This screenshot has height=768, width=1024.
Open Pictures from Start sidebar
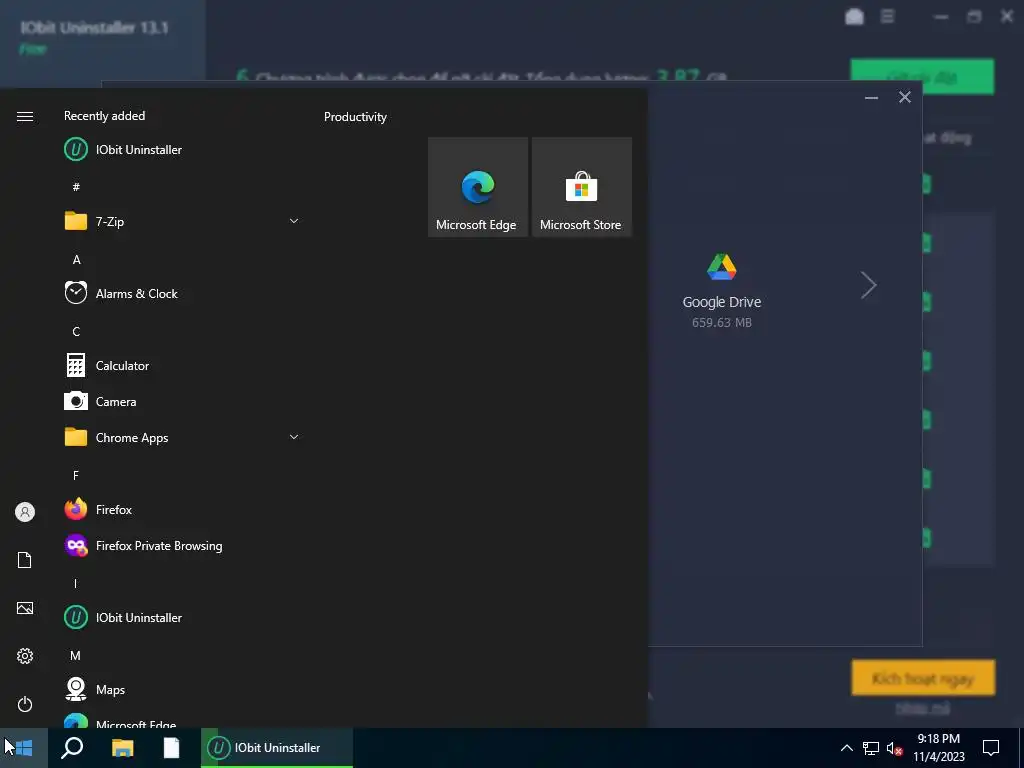point(25,608)
